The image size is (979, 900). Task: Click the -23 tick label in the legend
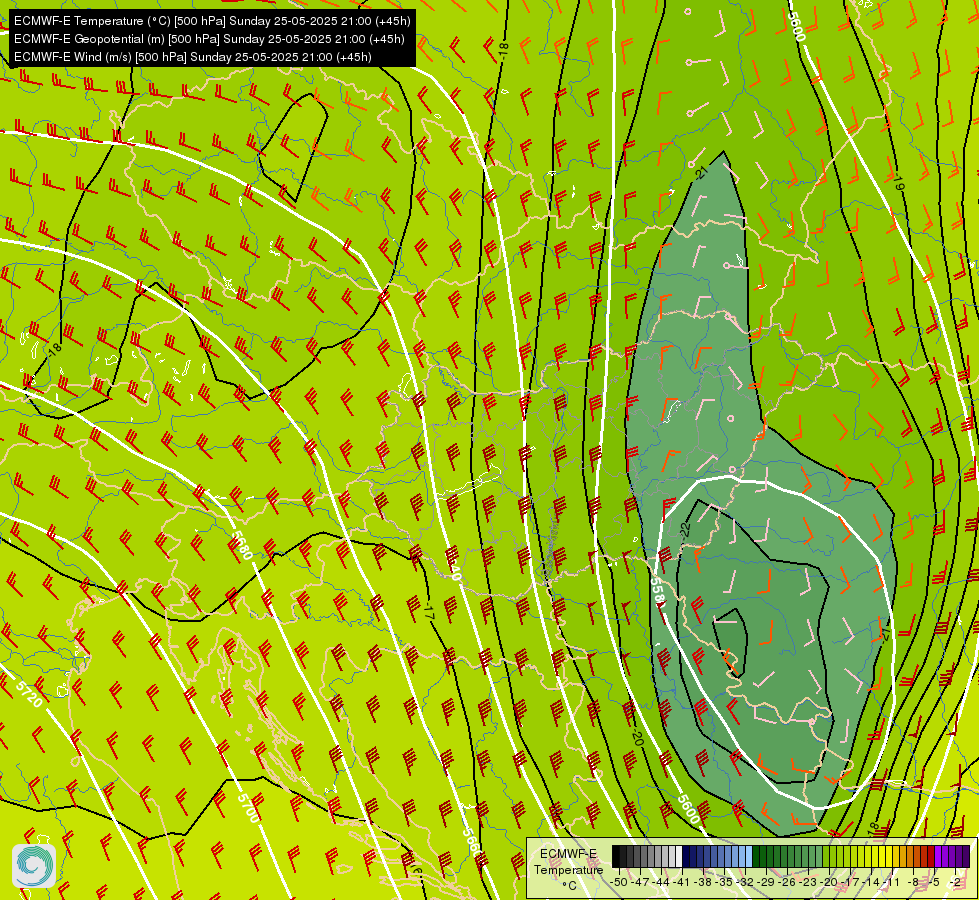tap(808, 882)
